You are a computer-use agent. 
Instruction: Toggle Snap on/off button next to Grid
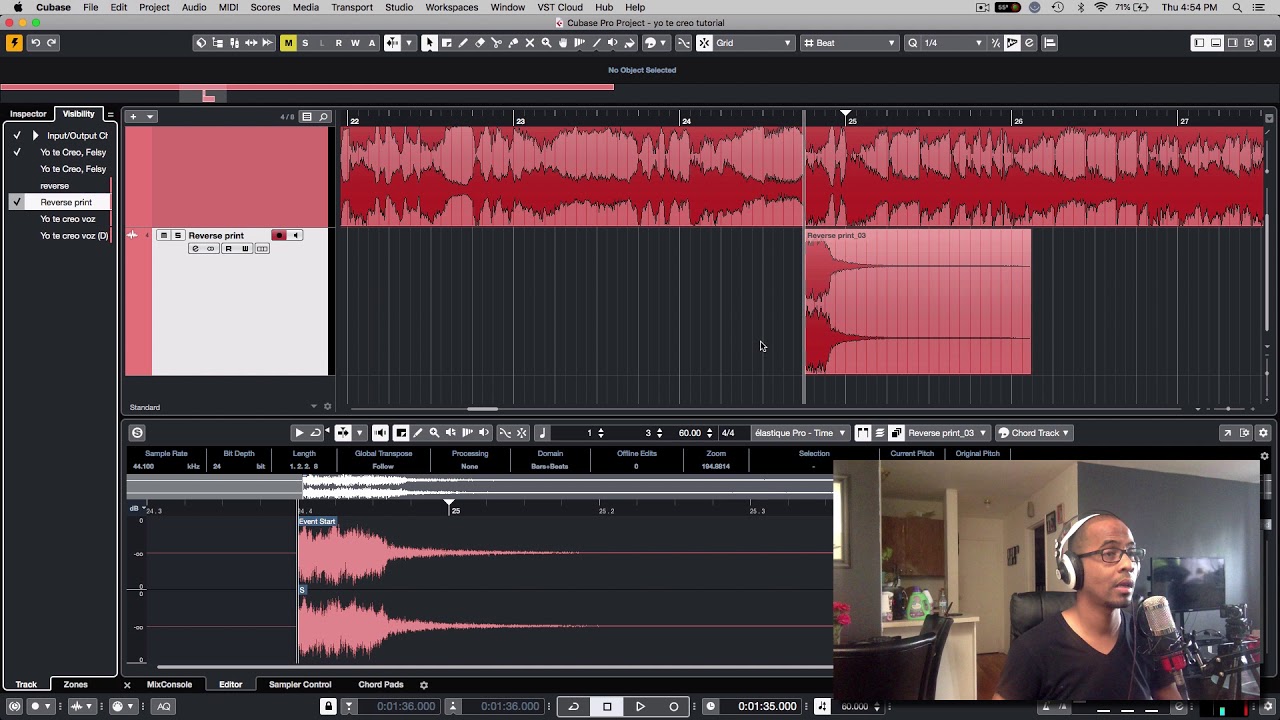point(704,43)
